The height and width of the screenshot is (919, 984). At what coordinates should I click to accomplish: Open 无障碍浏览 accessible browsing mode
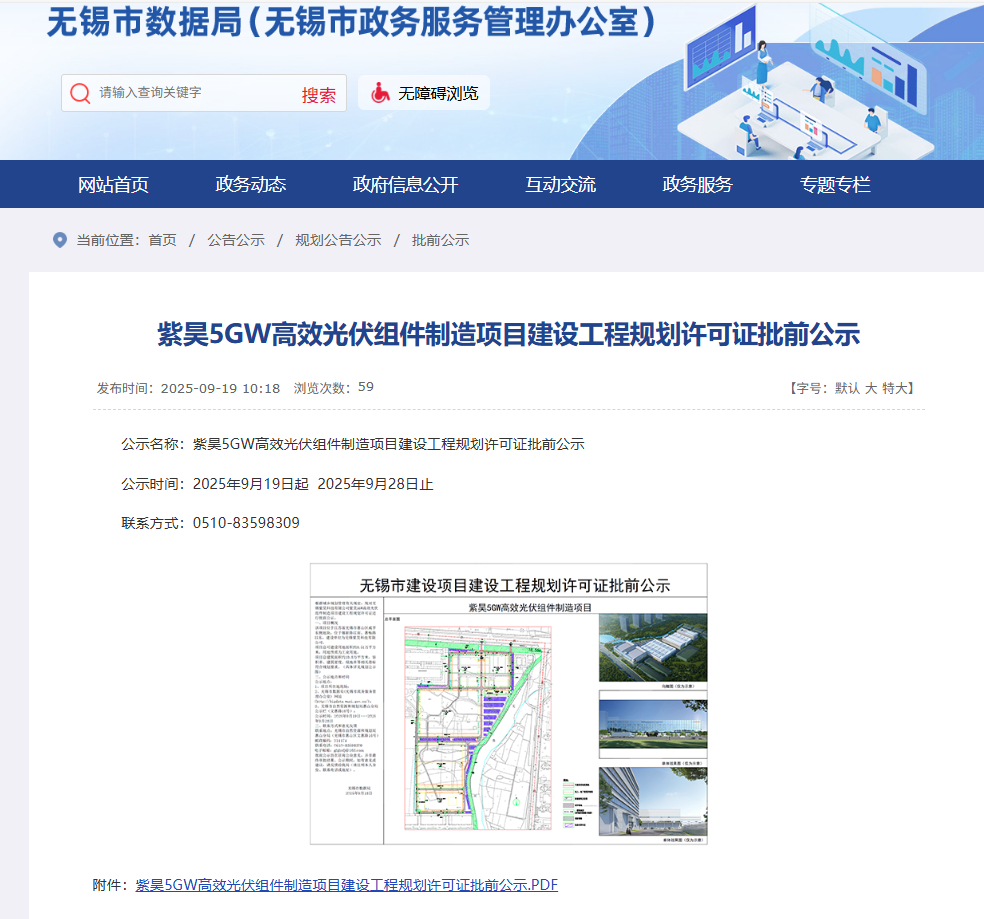pyautogui.click(x=438, y=93)
